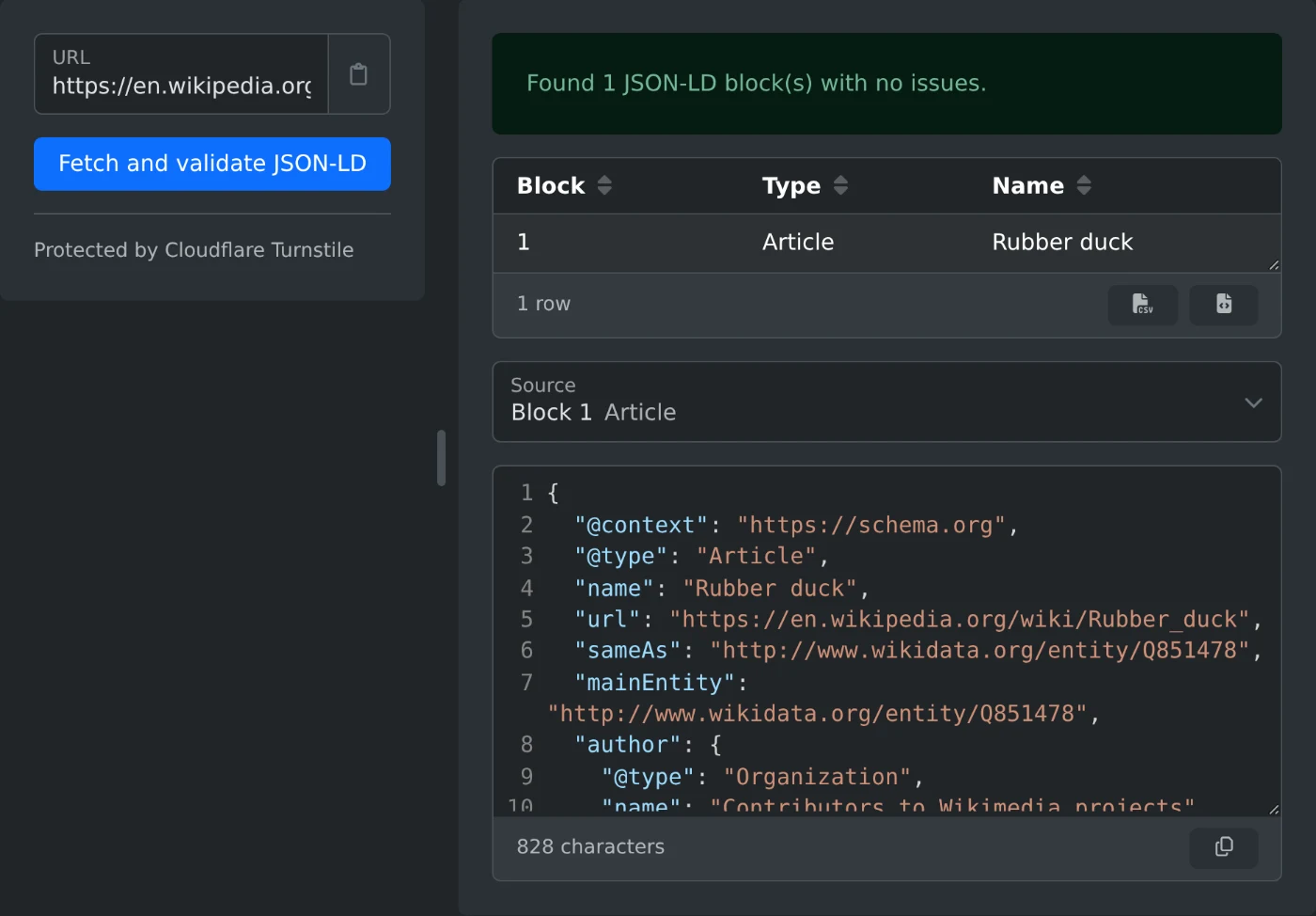Click the "name": "Rubber duck" code line
Image resolution: width=1316 pixels, height=916 pixels.
pos(722,589)
